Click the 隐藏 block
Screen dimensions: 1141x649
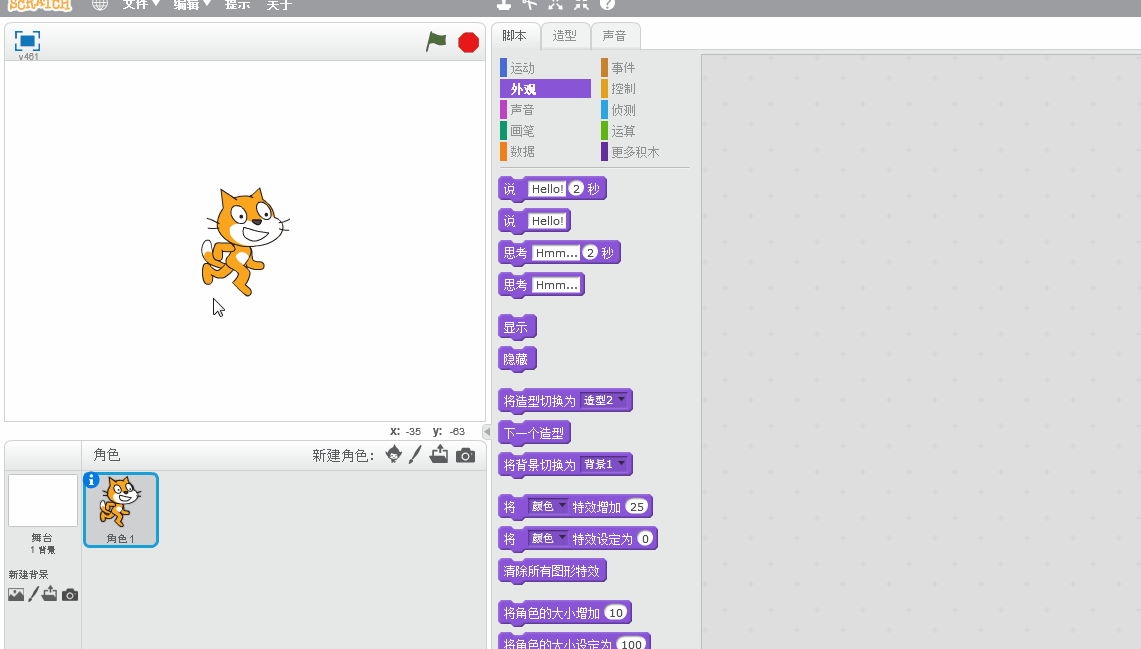pos(517,359)
